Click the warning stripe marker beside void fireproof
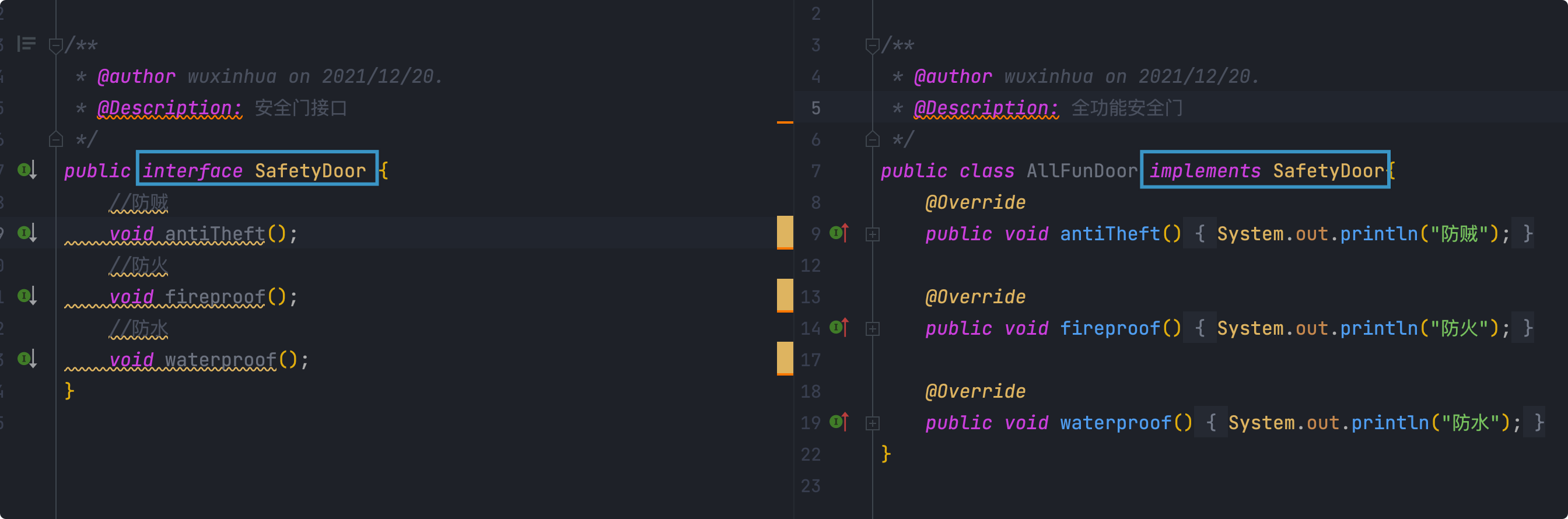Viewport: 1568px width, 519px height. 785,296
